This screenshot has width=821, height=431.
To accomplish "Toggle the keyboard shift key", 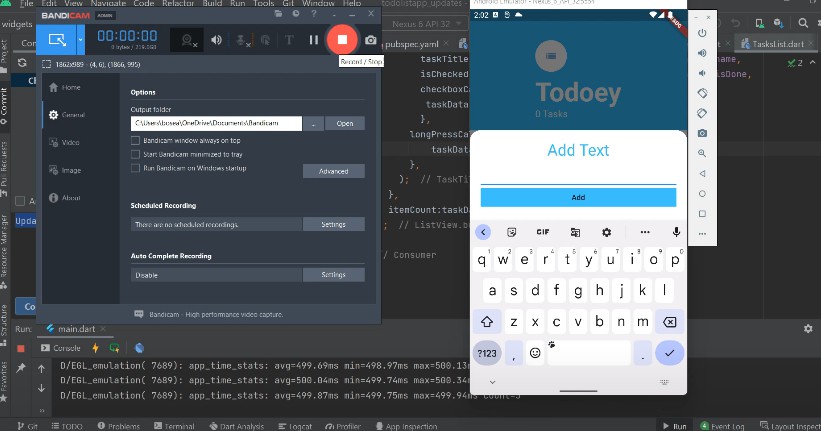I will (487, 322).
